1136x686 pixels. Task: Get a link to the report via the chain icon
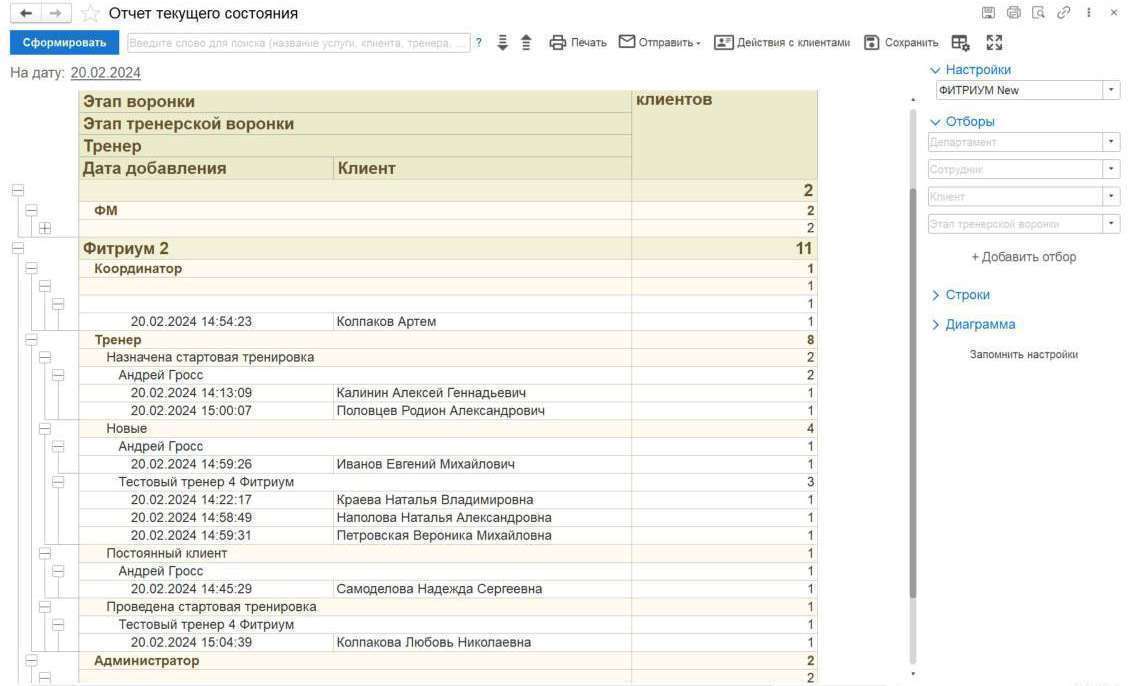click(1064, 12)
